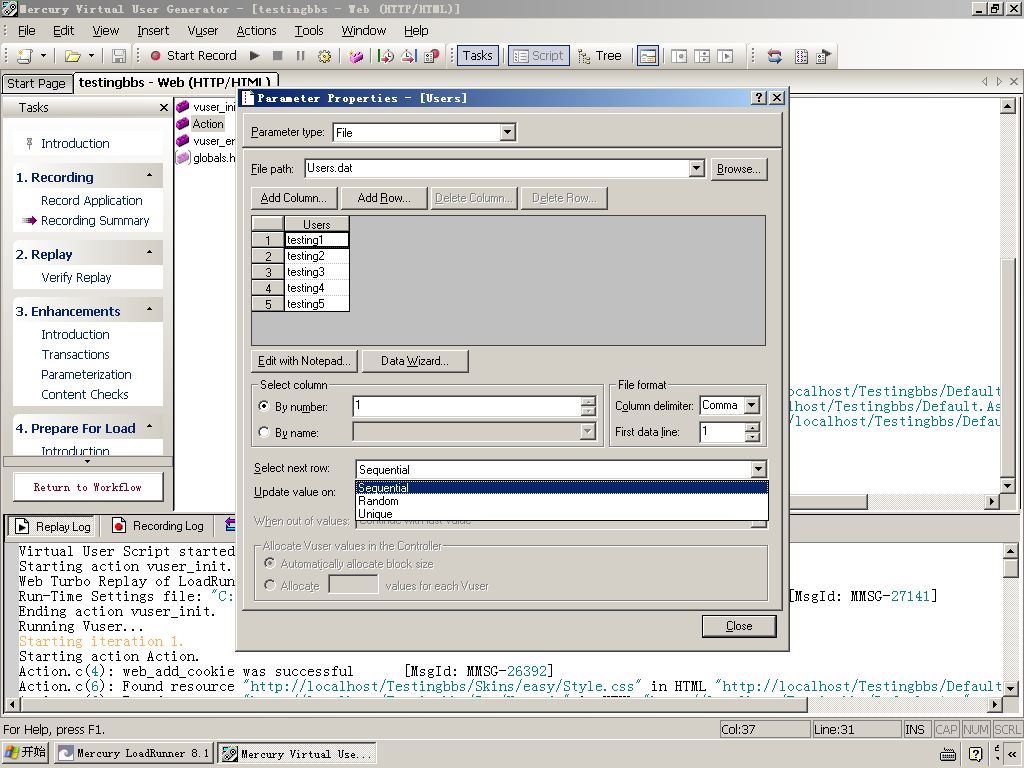Click the dialog Help question mark
Viewport: 1024px width, 768px height.
click(x=758, y=97)
